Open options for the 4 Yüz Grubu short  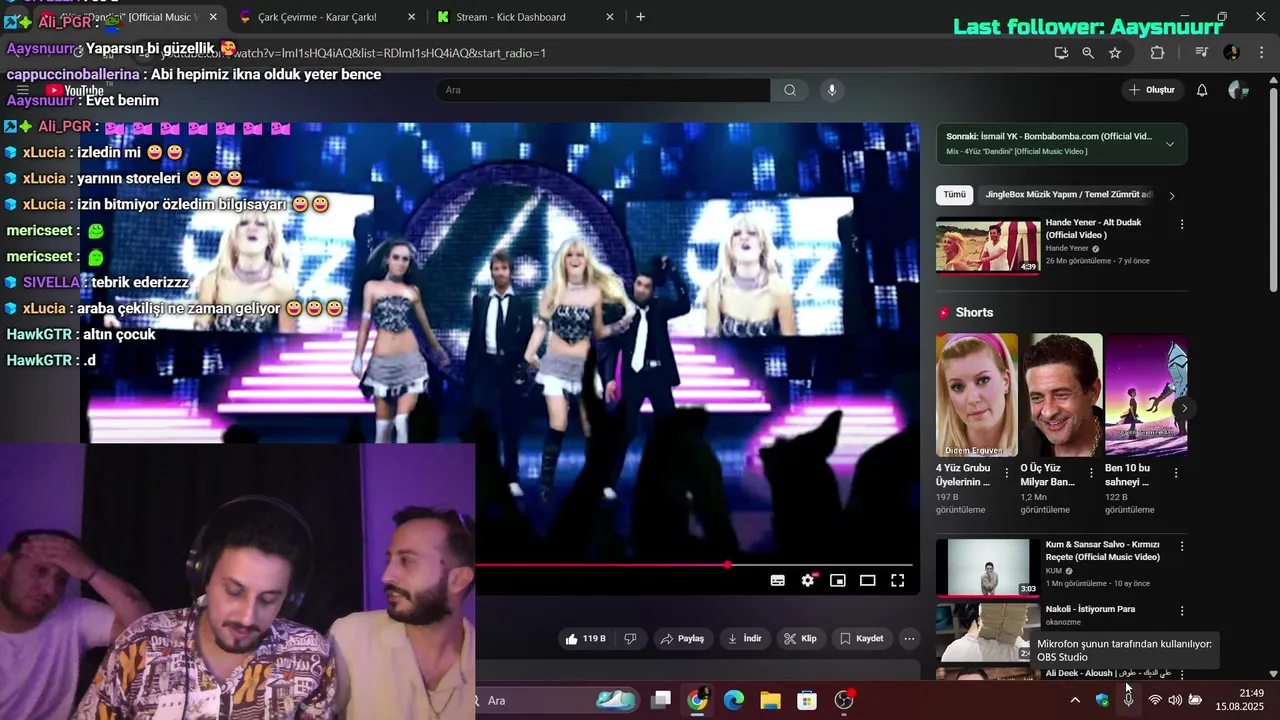tap(1007, 473)
